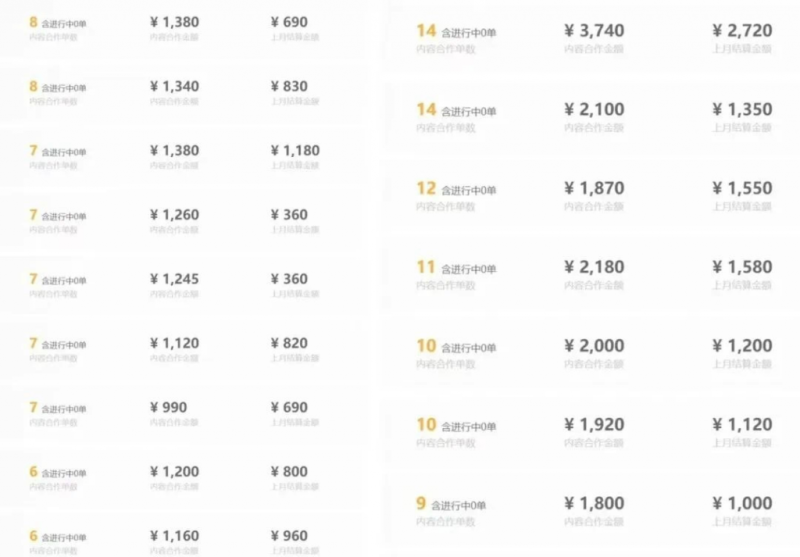This screenshot has width=800, height=557.
Task: Select the ¥2,720 last month settlement amount
Action: coord(742,31)
